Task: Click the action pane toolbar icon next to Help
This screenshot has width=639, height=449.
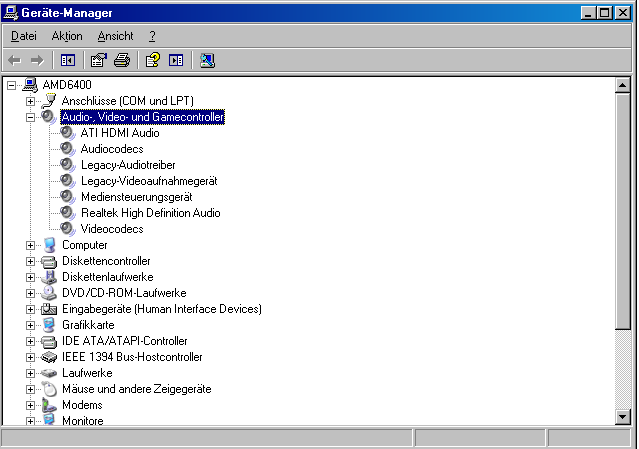Action: click(x=176, y=61)
